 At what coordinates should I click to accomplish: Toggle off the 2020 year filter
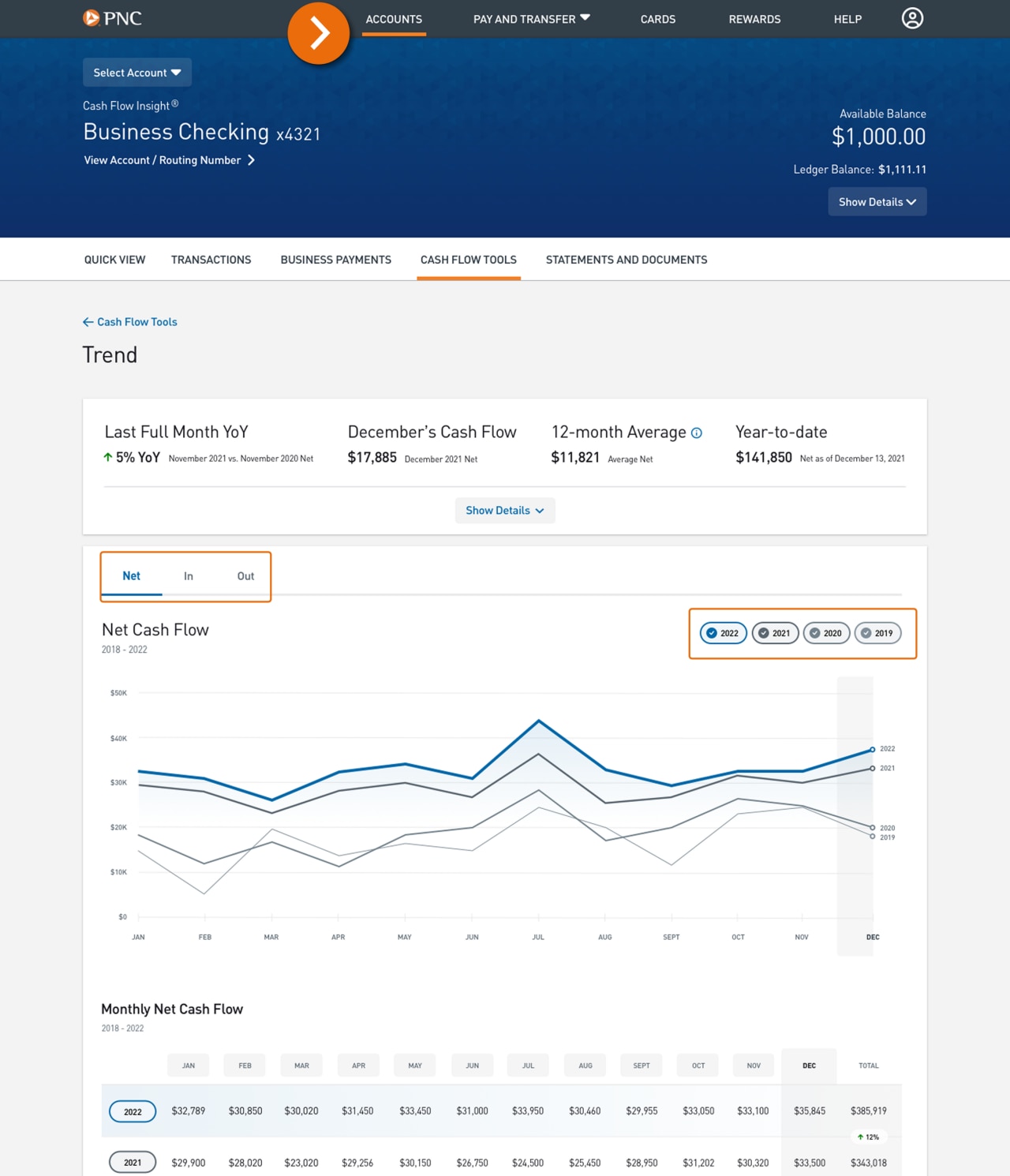click(x=826, y=632)
